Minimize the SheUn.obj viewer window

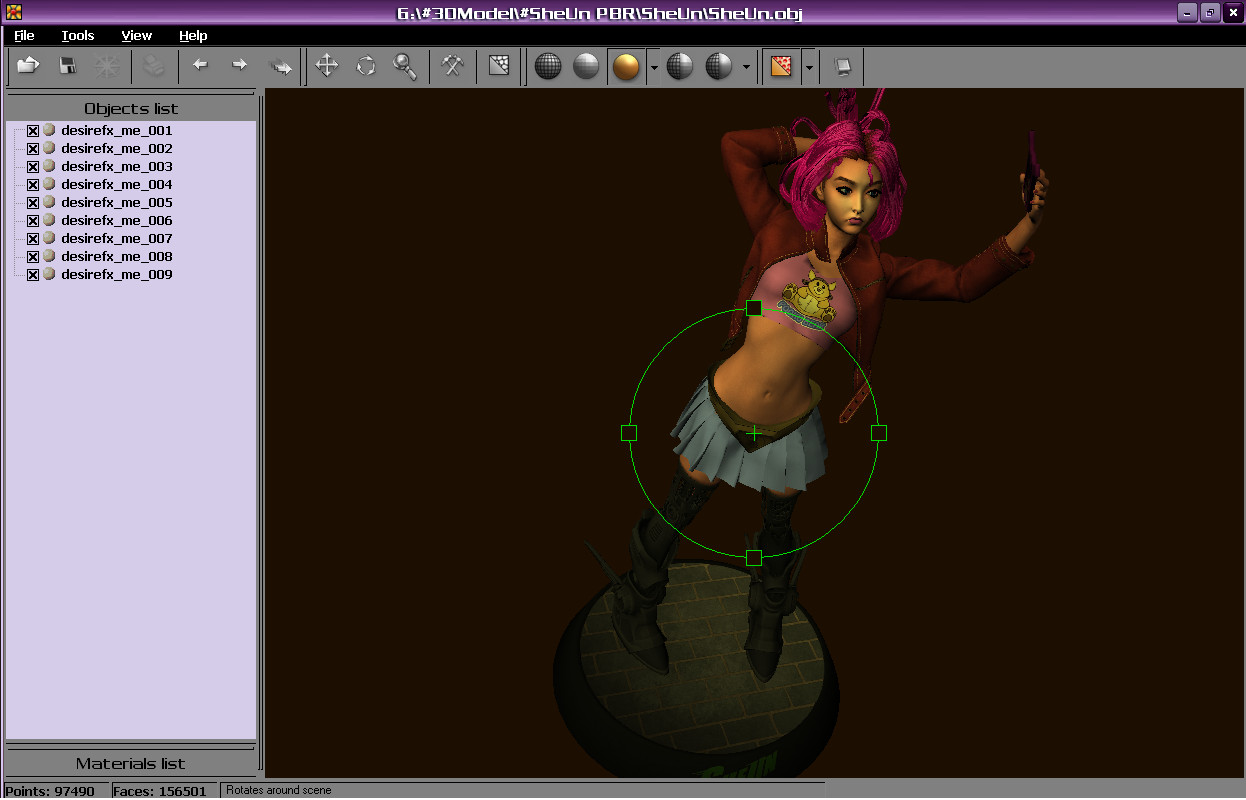pyautogui.click(x=1187, y=12)
